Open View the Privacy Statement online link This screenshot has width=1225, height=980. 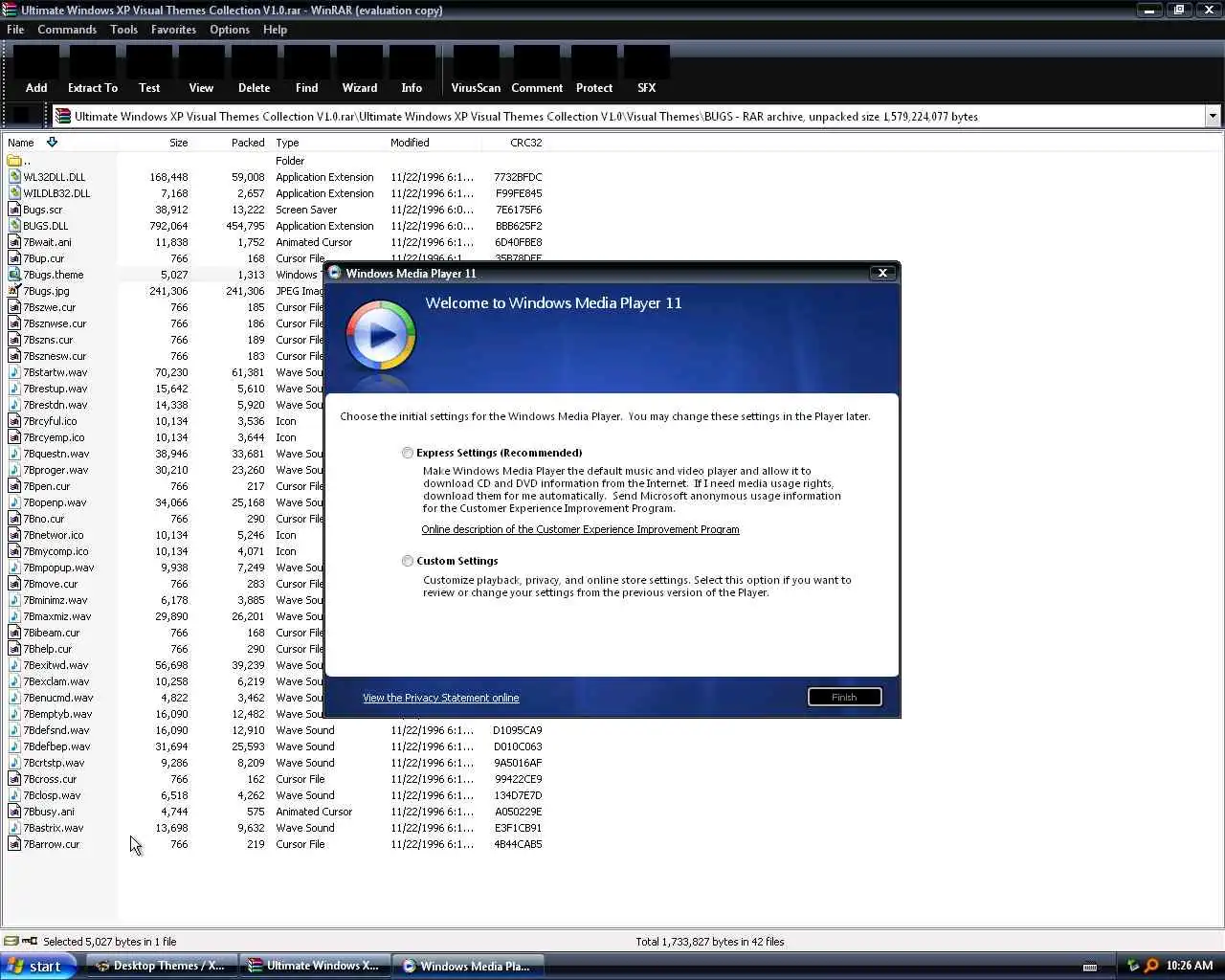[441, 698]
